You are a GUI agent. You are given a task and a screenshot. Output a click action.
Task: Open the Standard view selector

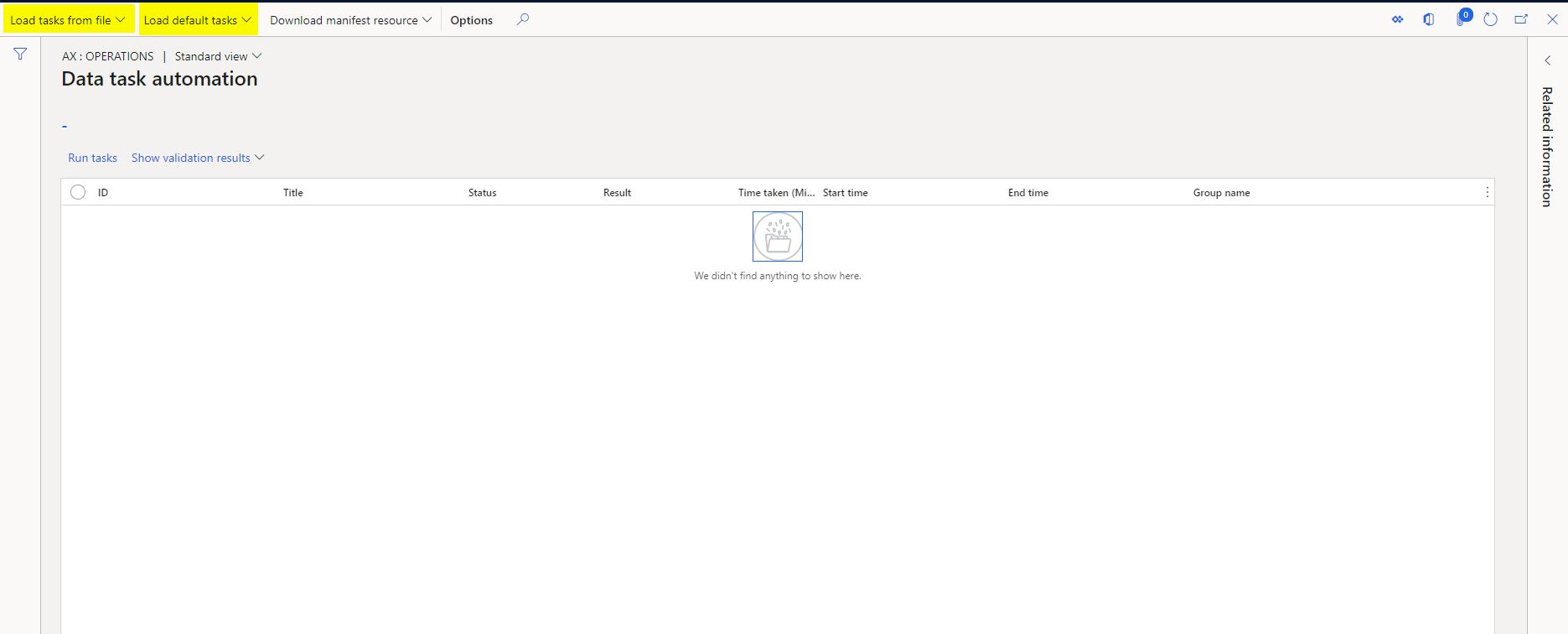(x=218, y=56)
